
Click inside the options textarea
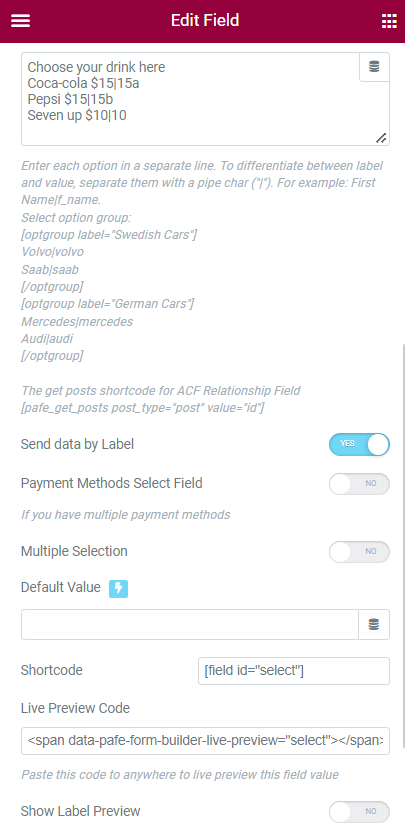pyautogui.click(x=191, y=99)
